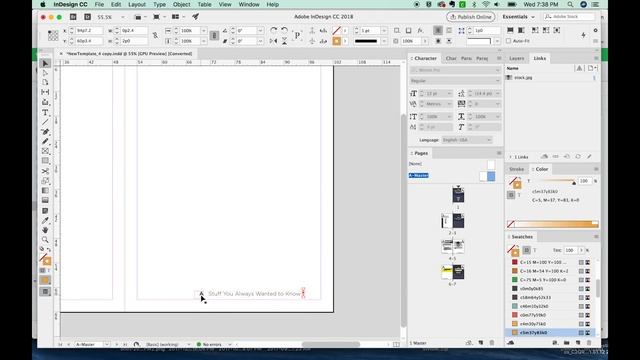Image resolution: width=640 pixels, height=360 pixels.
Task: Click the Delete Swatch trash icon
Action: pyautogui.click(x=589, y=343)
